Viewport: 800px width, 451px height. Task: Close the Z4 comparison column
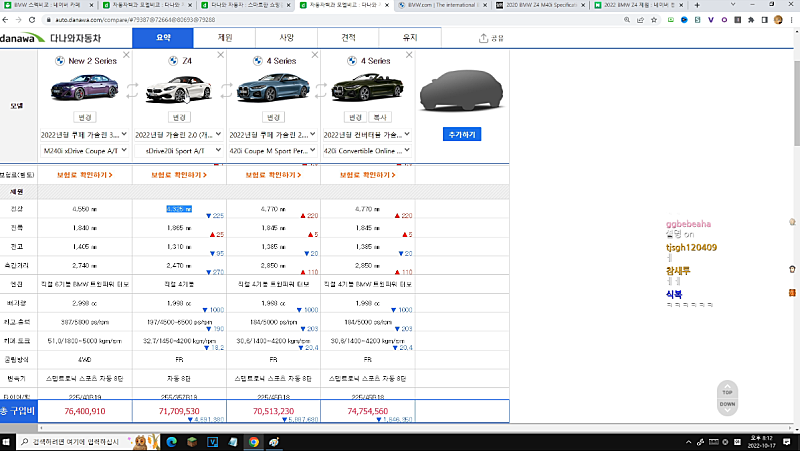pos(220,56)
